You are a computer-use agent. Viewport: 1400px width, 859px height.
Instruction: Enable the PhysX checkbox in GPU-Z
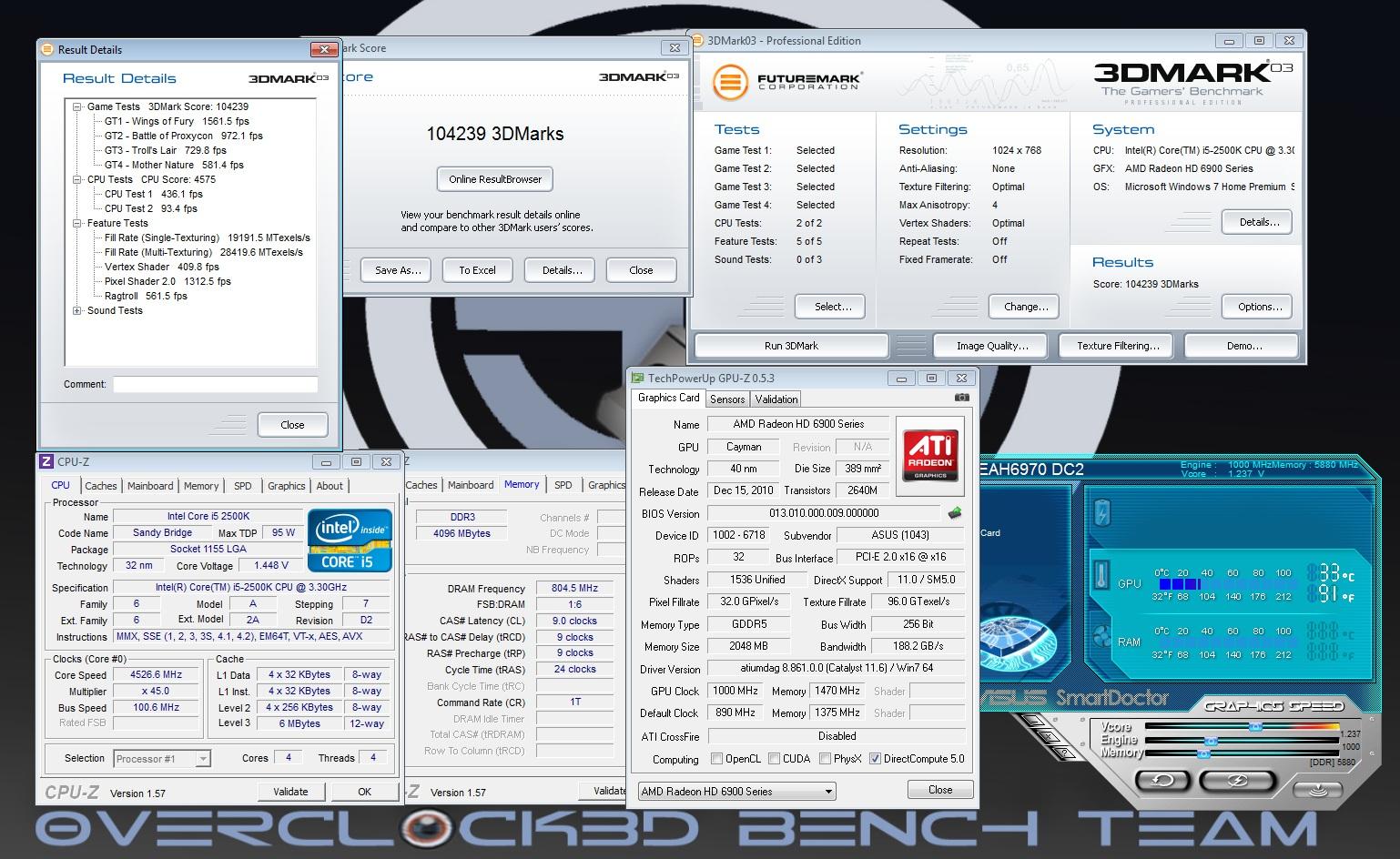[x=825, y=758]
